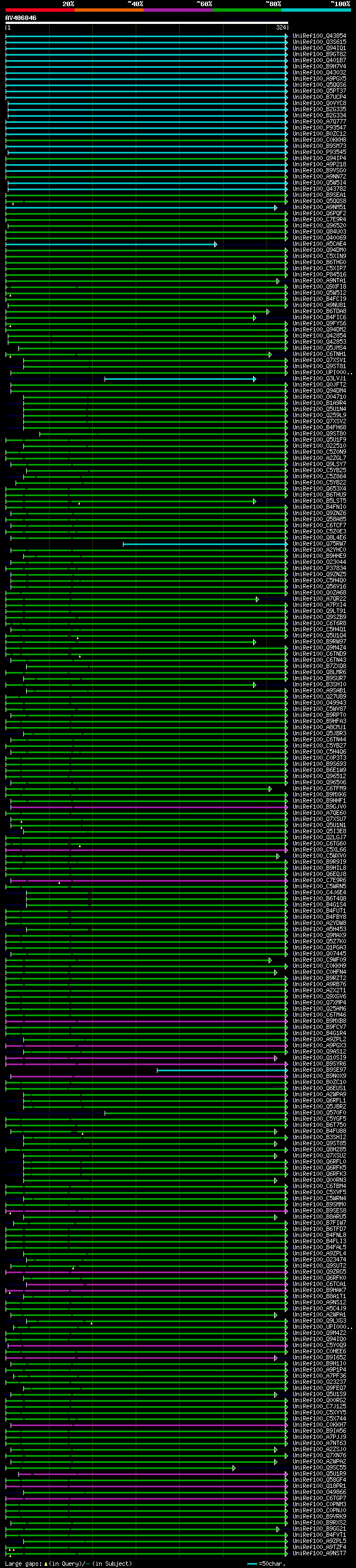356x1568 pixels.
Task: Select the UniRef100_C6TCF7 label
Action: pyautogui.click(x=319, y=526)
